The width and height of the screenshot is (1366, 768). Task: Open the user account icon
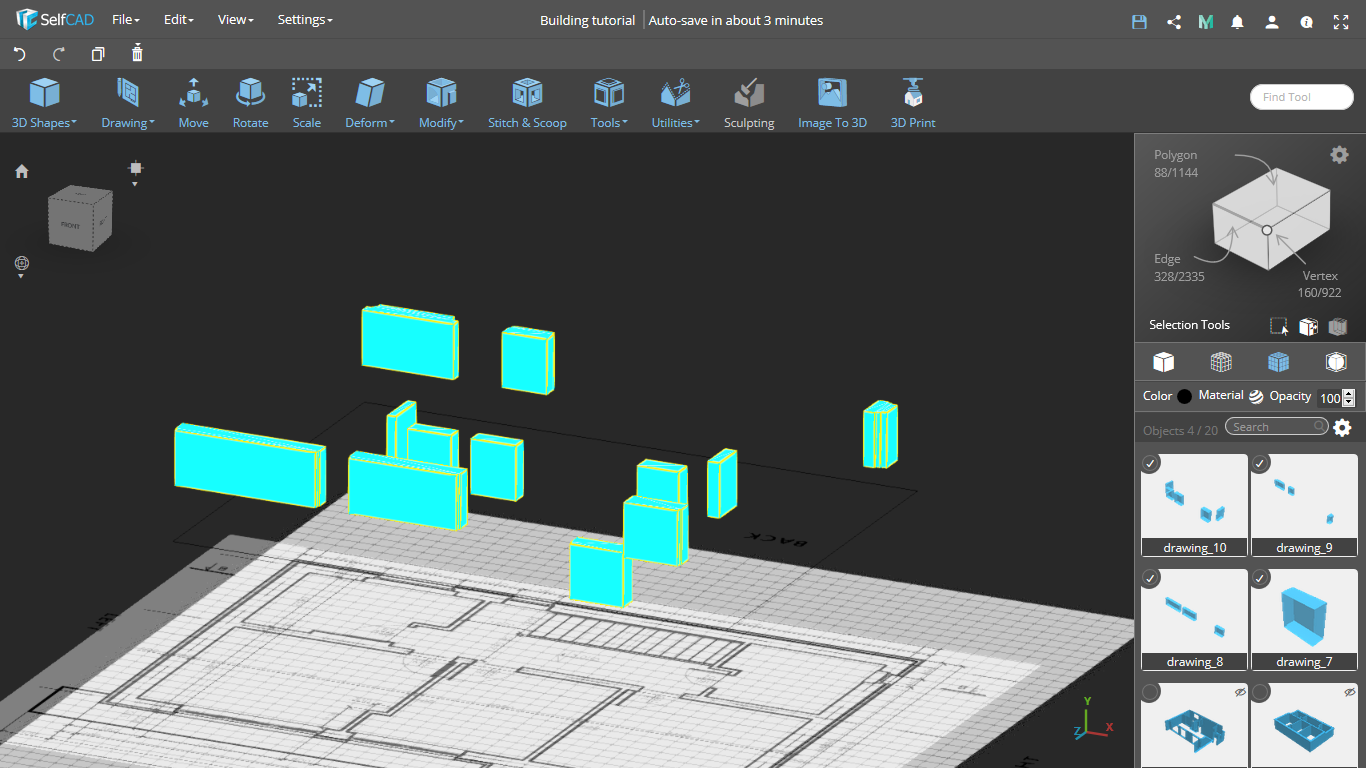coord(1271,21)
